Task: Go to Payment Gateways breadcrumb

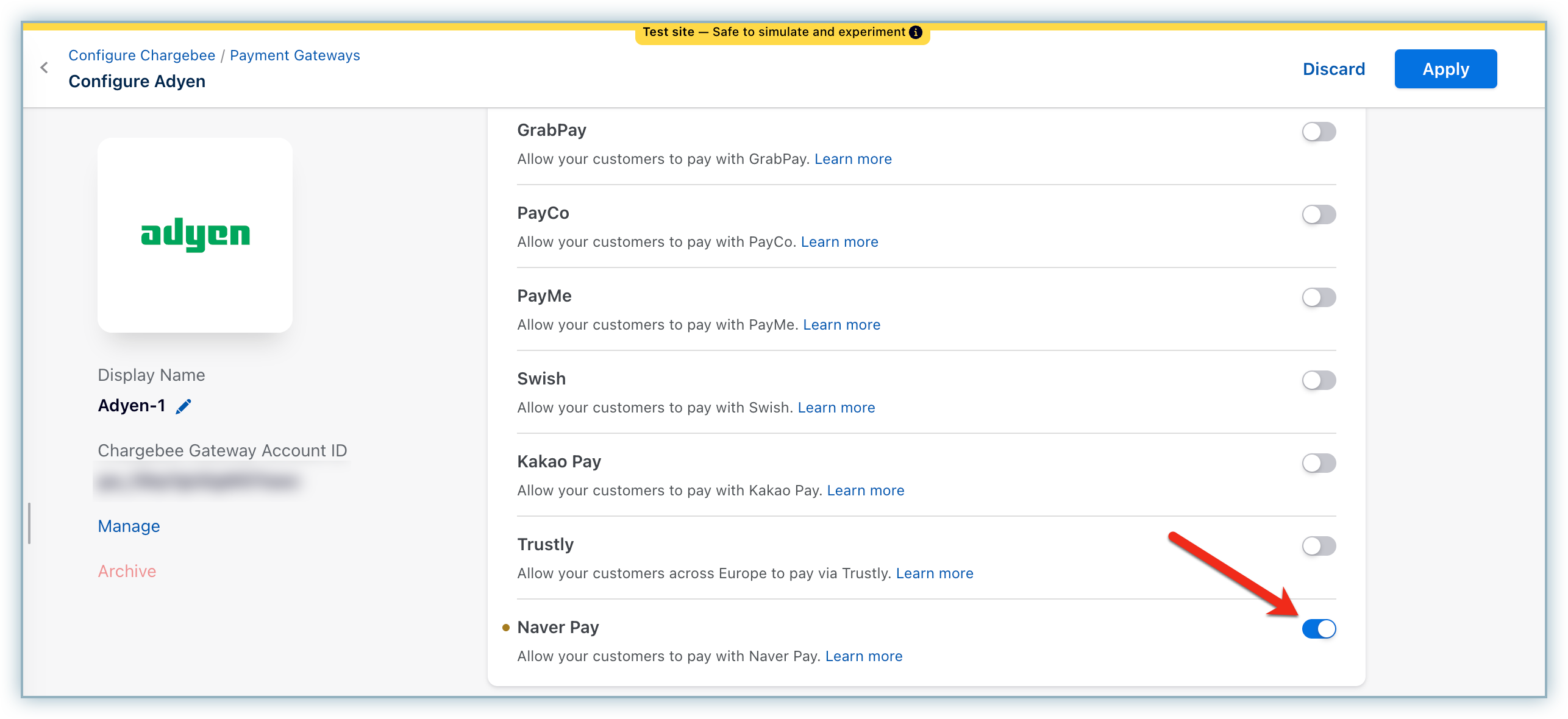Action: pos(295,55)
